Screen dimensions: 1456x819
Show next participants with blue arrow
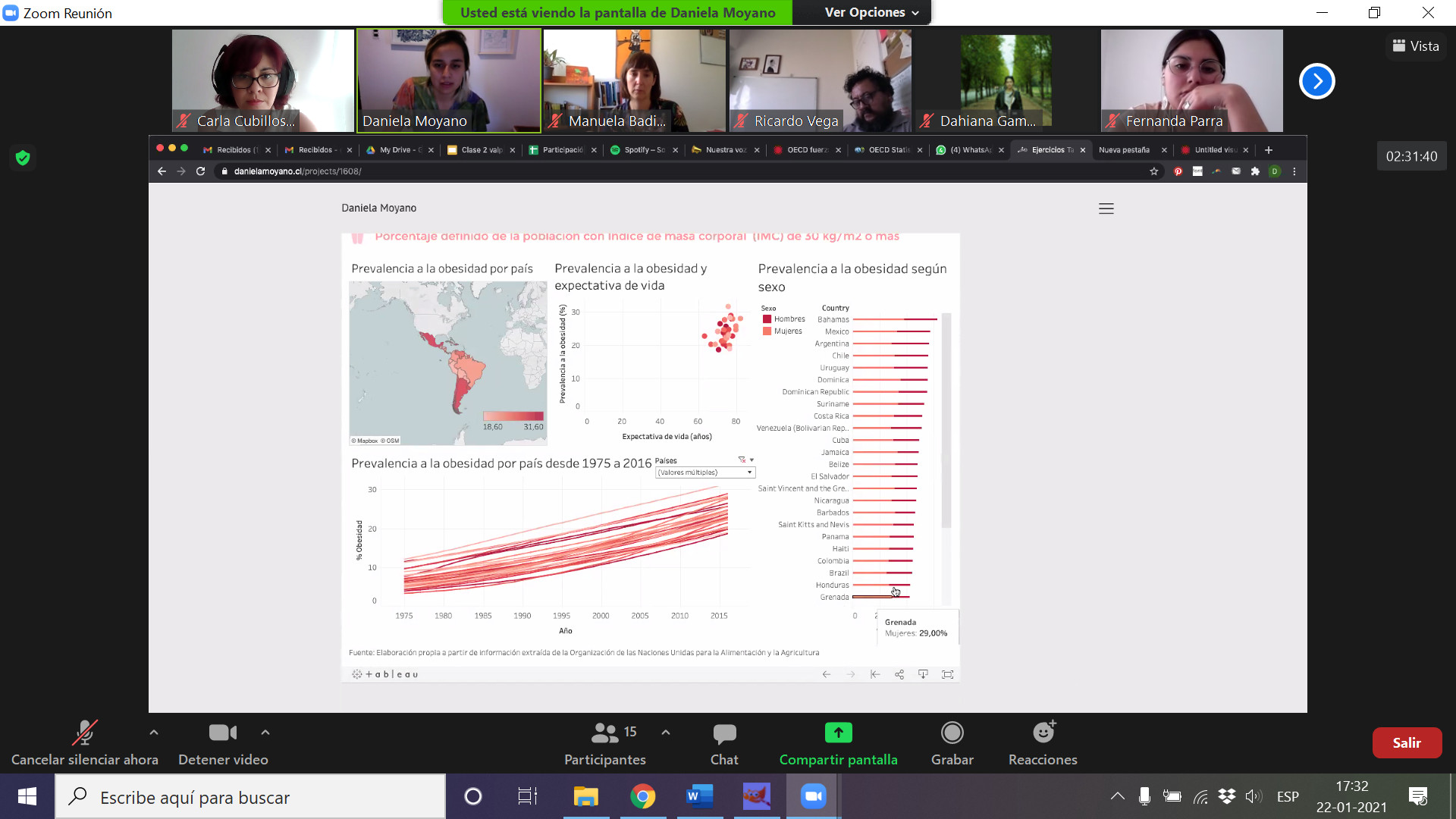(1316, 81)
